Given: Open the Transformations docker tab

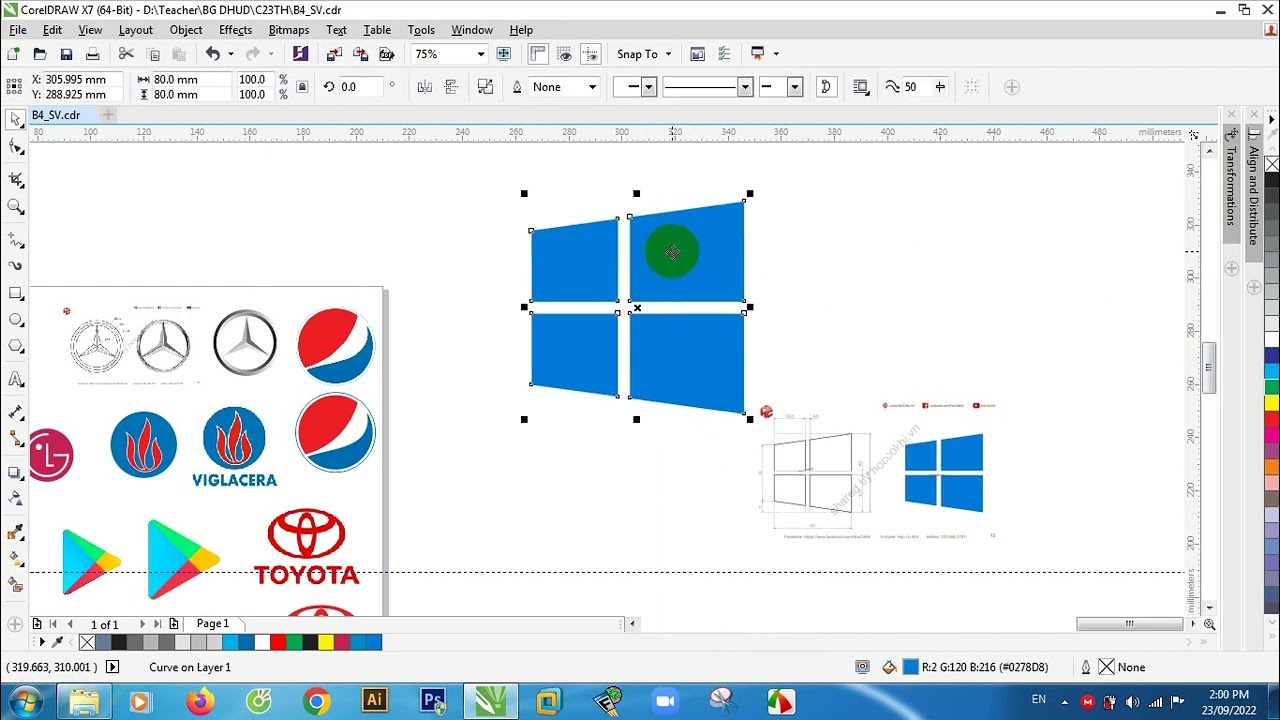Looking at the screenshot, I should (x=1231, y=185).
